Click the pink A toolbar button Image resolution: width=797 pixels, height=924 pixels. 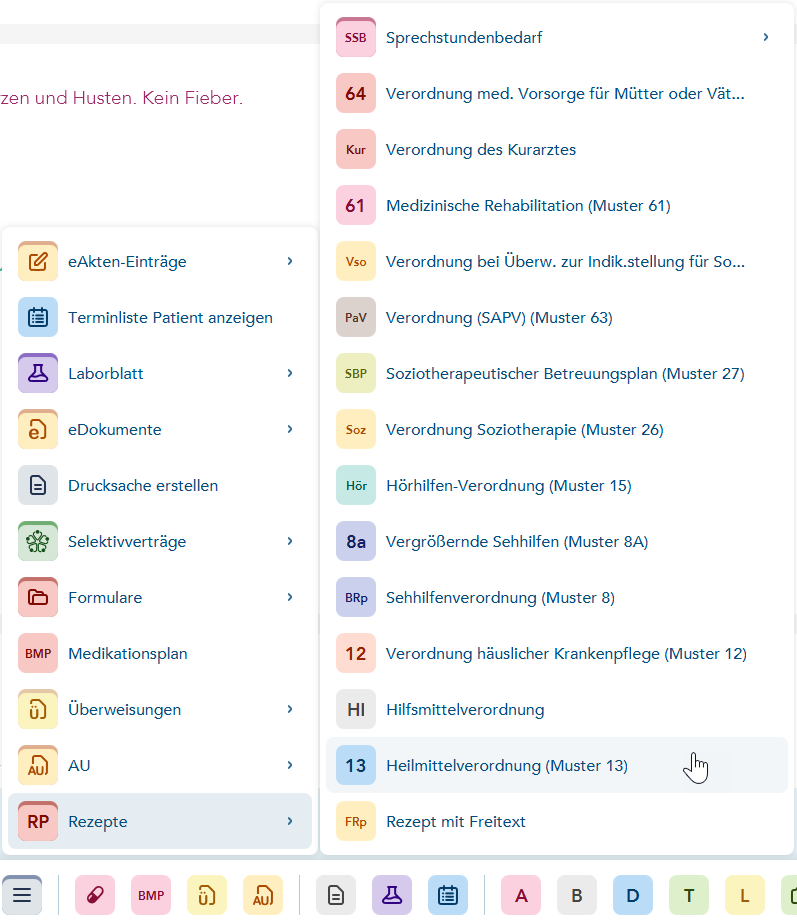[521, 895]
